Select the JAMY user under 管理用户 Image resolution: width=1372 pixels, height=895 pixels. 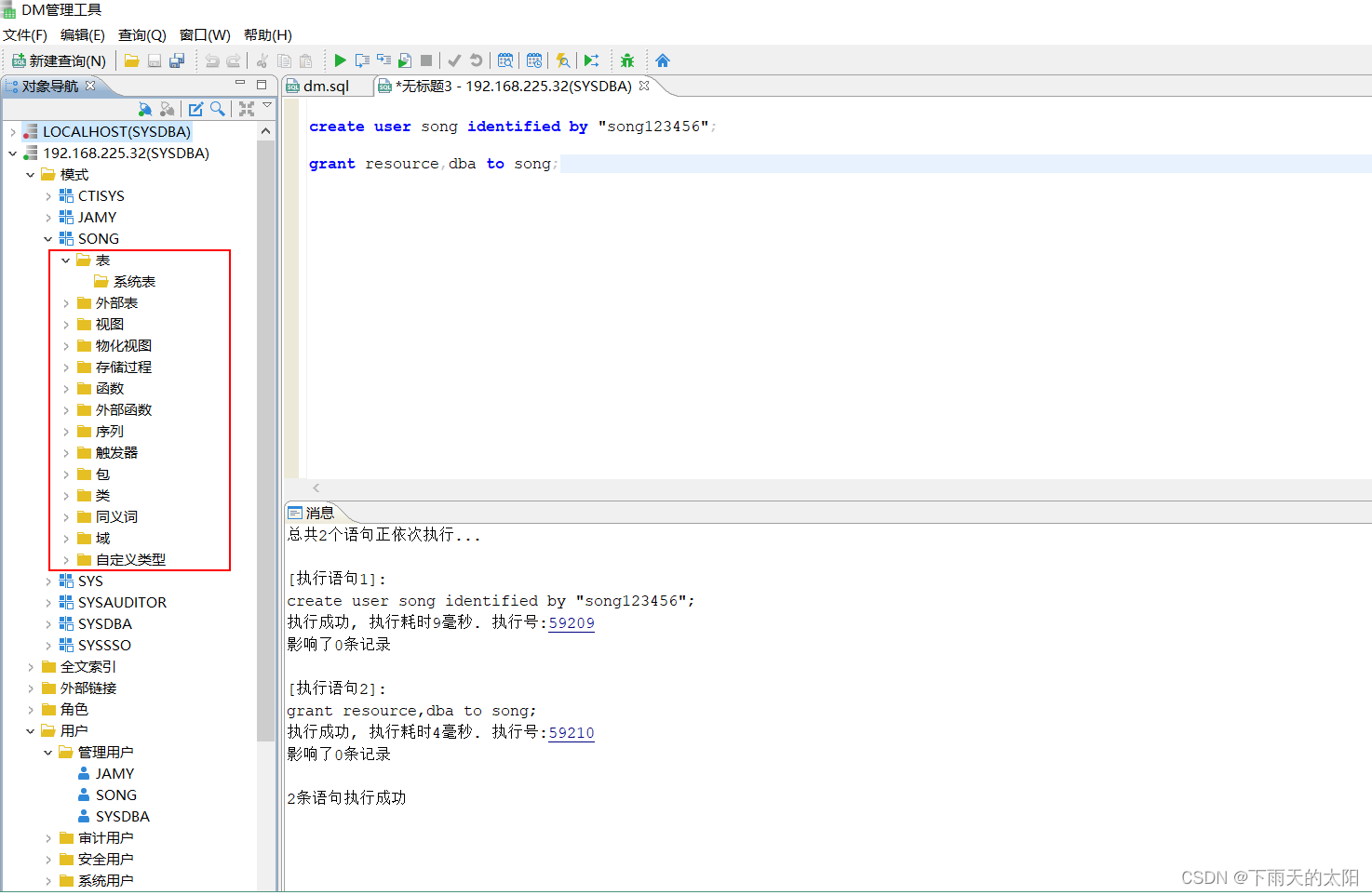click(106, 774)
